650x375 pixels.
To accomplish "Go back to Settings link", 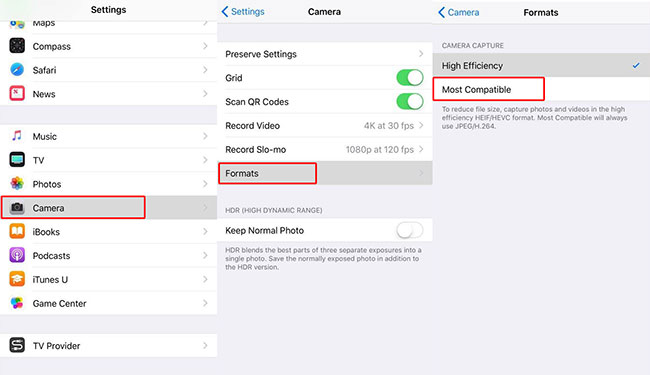I will click(x=243, y=12).
